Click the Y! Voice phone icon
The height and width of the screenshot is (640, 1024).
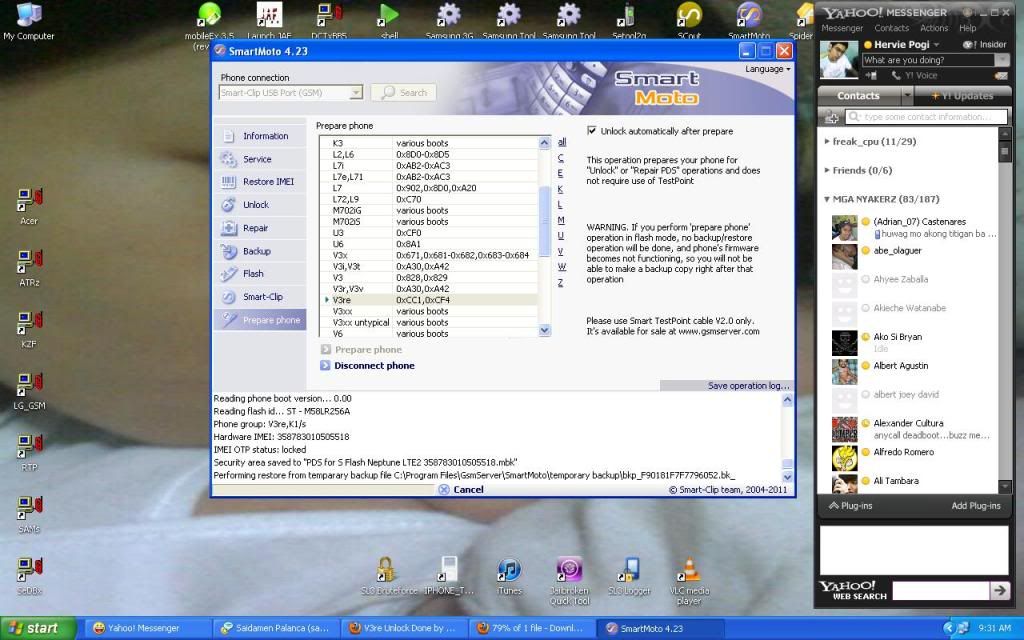click(896, 76)
